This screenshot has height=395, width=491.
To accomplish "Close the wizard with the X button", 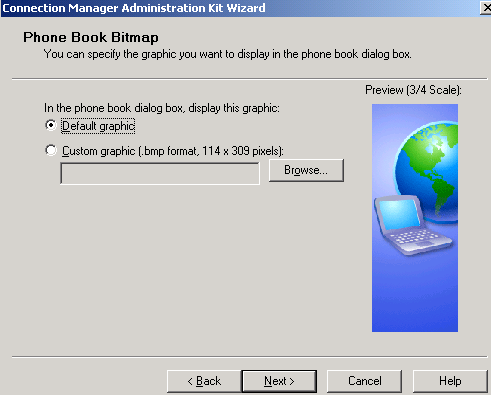I will coord(486,8).
